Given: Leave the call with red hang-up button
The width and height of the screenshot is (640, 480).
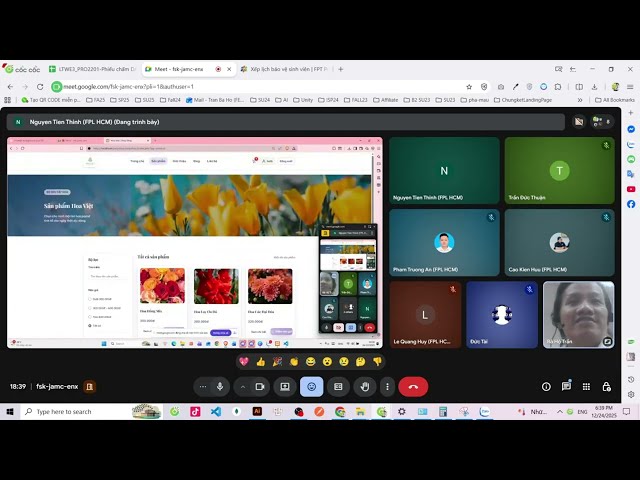Looking at the screenshot, I should tap(413, 387).
